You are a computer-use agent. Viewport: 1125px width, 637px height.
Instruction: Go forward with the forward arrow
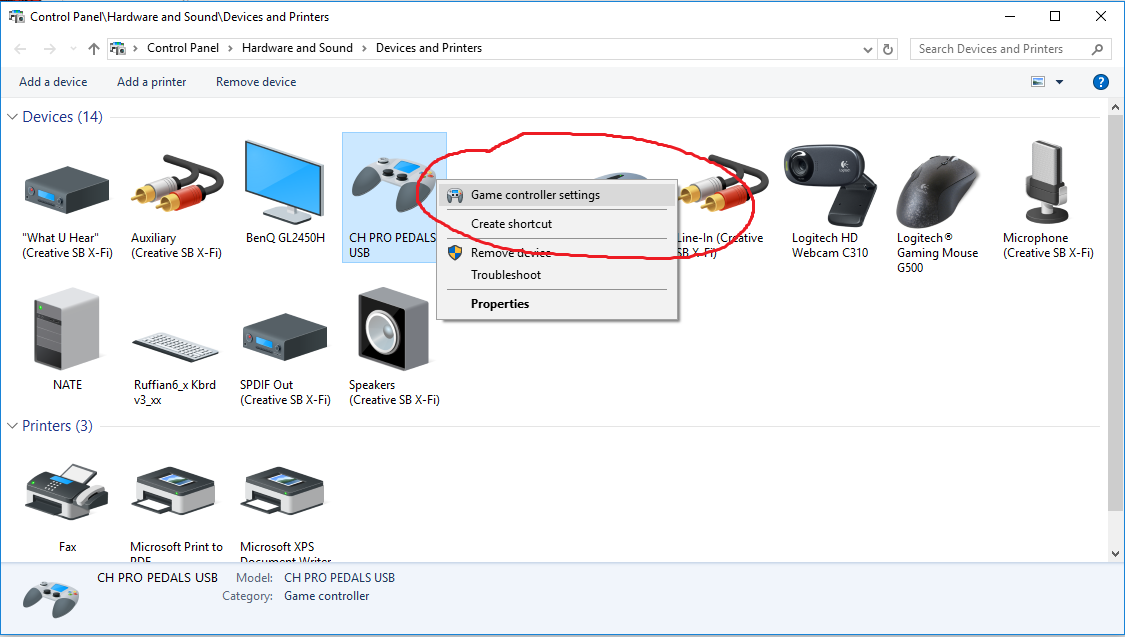pos(50,49)
